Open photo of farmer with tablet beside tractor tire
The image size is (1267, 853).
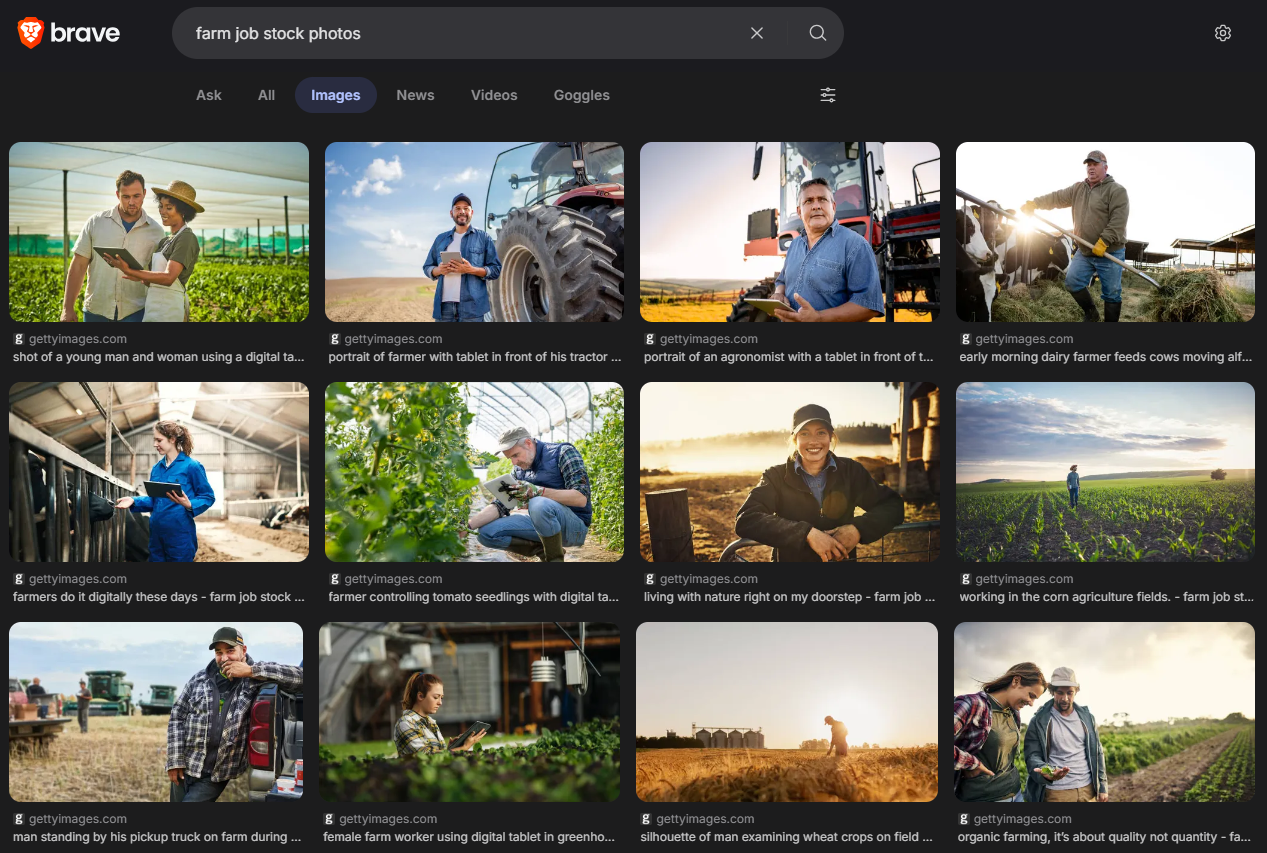pos(474,232)
